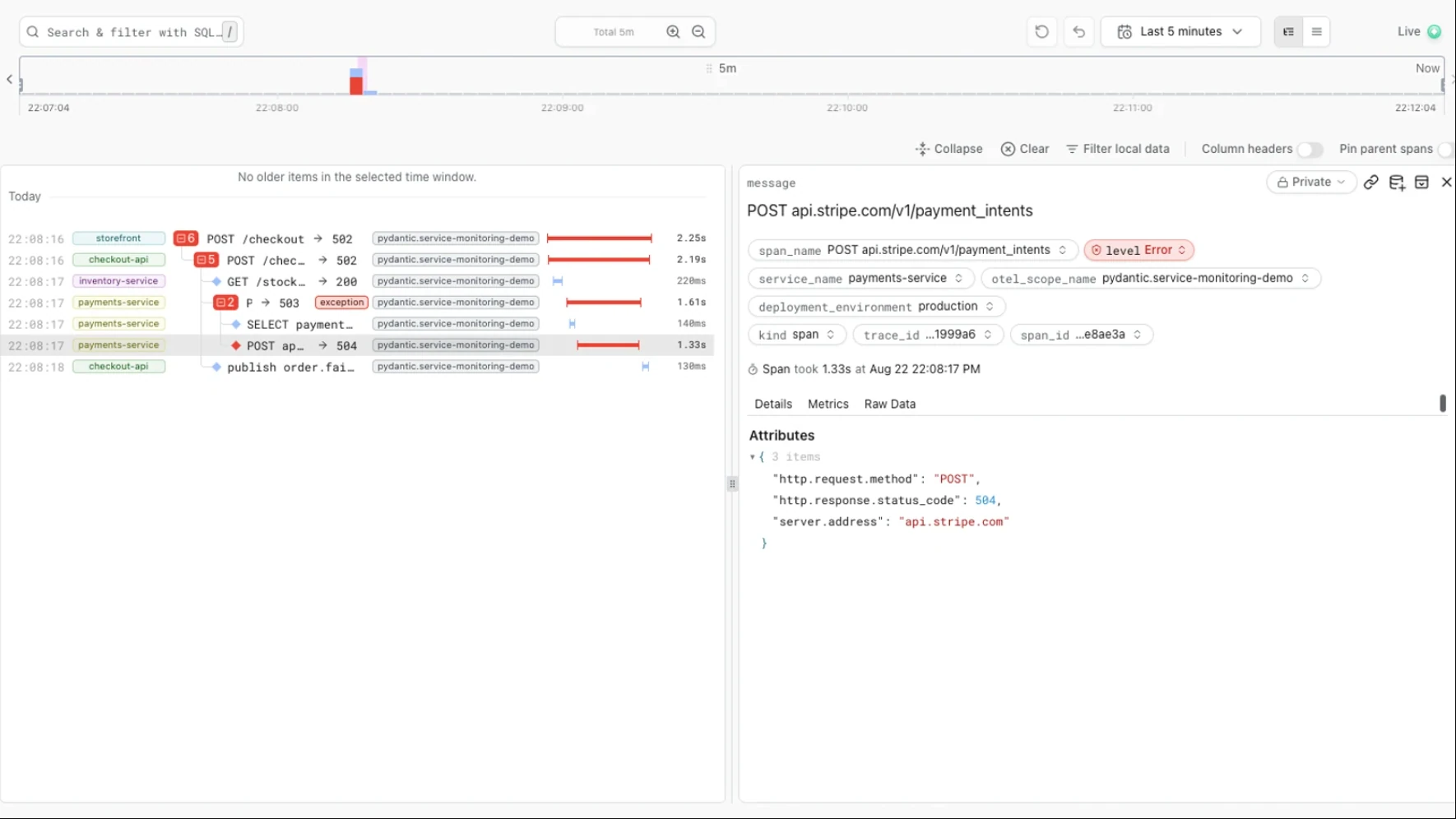This screenshot has height=819, width=1456.
Task: Click blue diamond of SELECT payment span
Action: (236, 324)
